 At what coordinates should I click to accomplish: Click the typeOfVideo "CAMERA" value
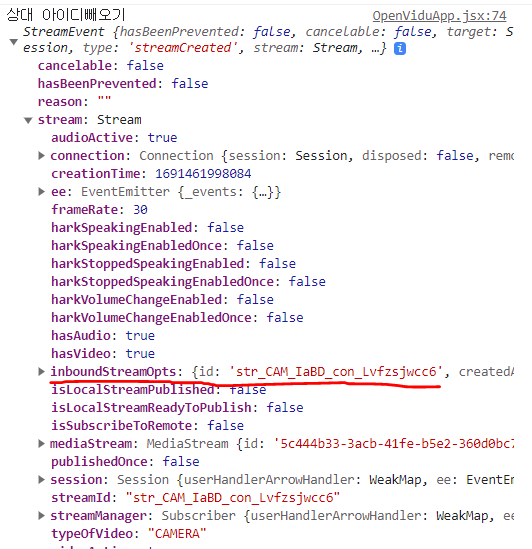click(x=177, y=534)
